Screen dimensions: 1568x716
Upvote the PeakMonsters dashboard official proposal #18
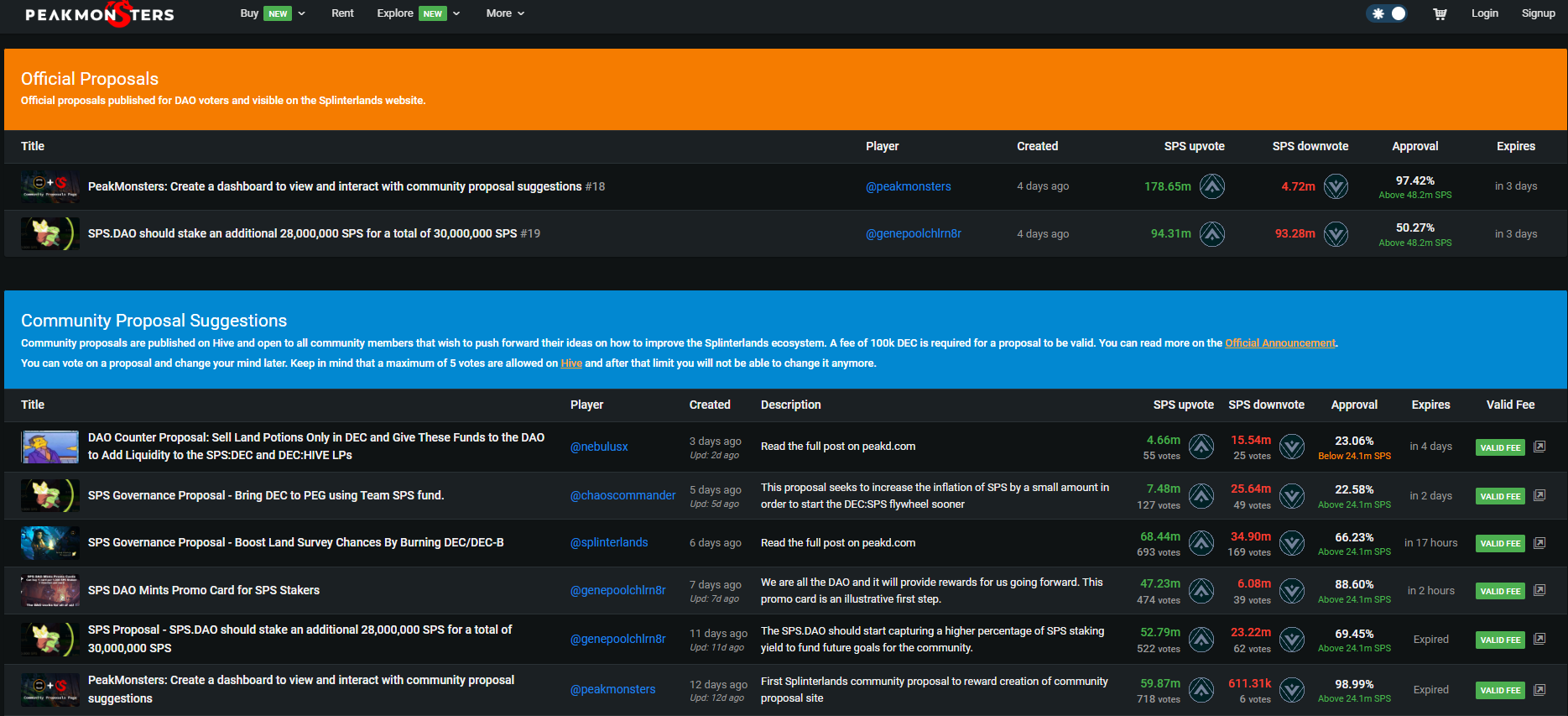pos(1211,186)
